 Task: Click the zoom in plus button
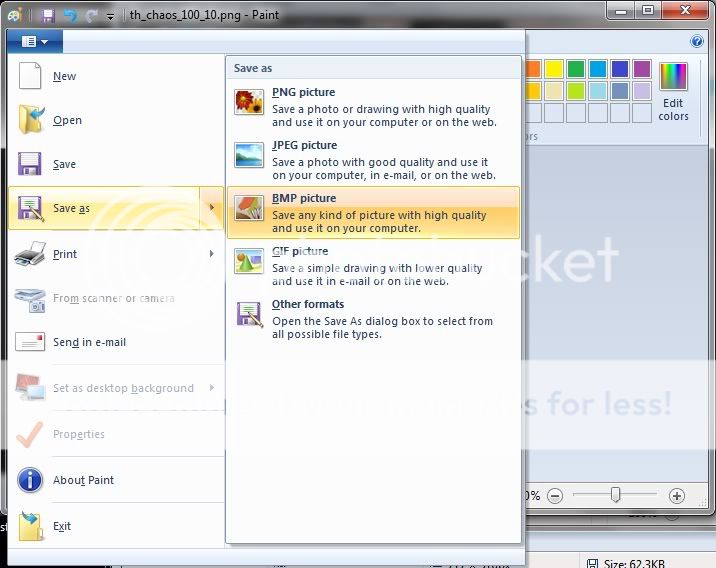pyautogui.click(x=677, y=495)
